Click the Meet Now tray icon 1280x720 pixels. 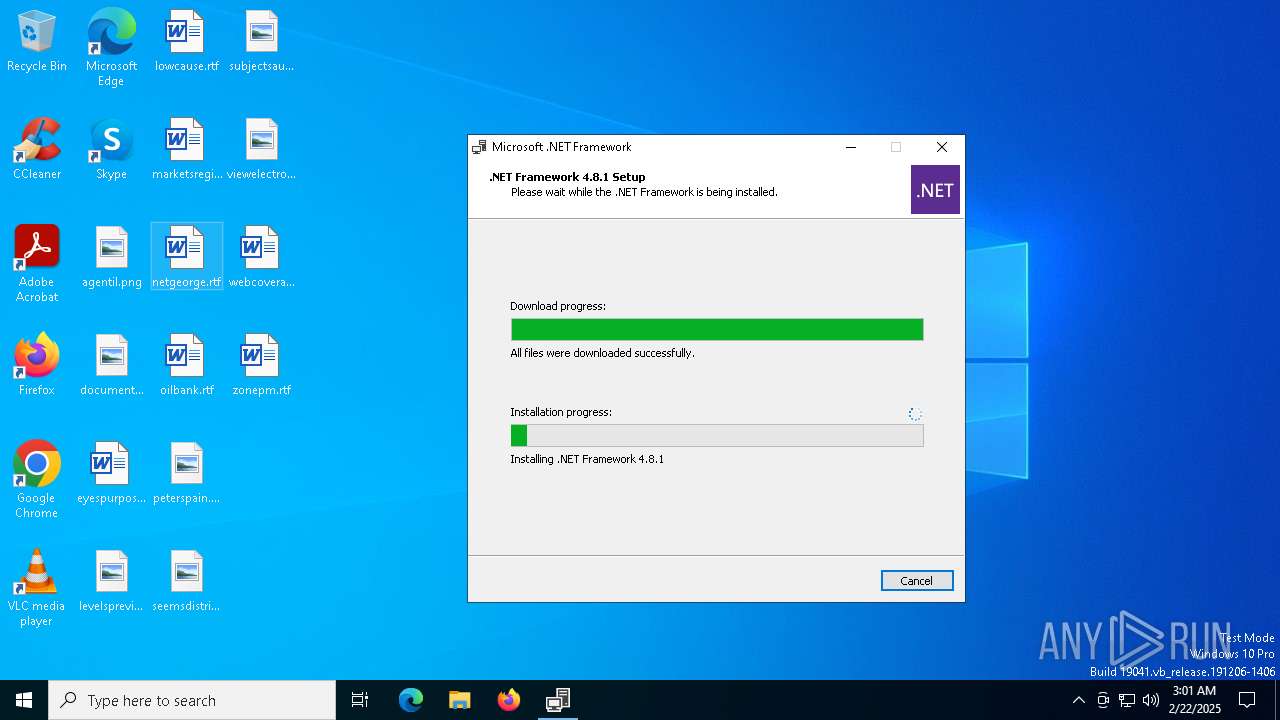click(x=1103, y=700)
